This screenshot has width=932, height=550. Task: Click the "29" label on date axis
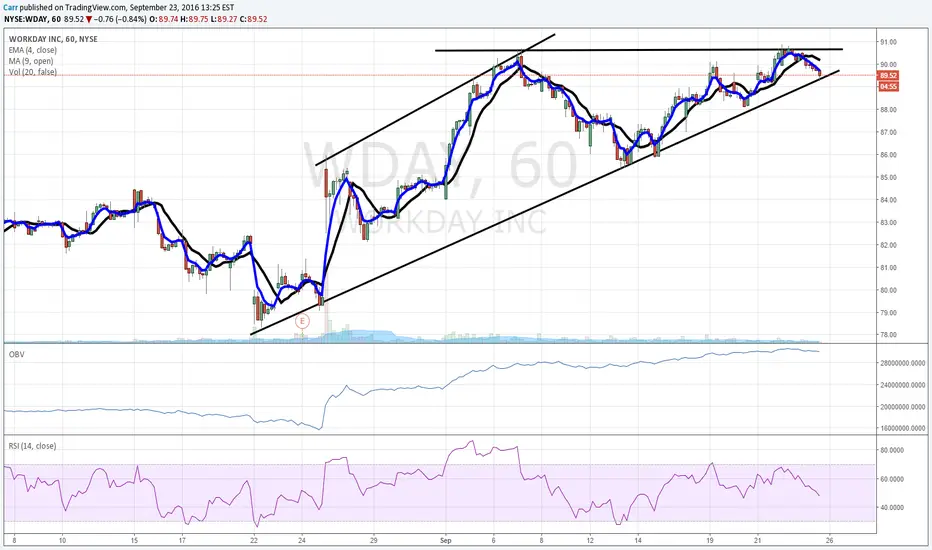point(374,540)
